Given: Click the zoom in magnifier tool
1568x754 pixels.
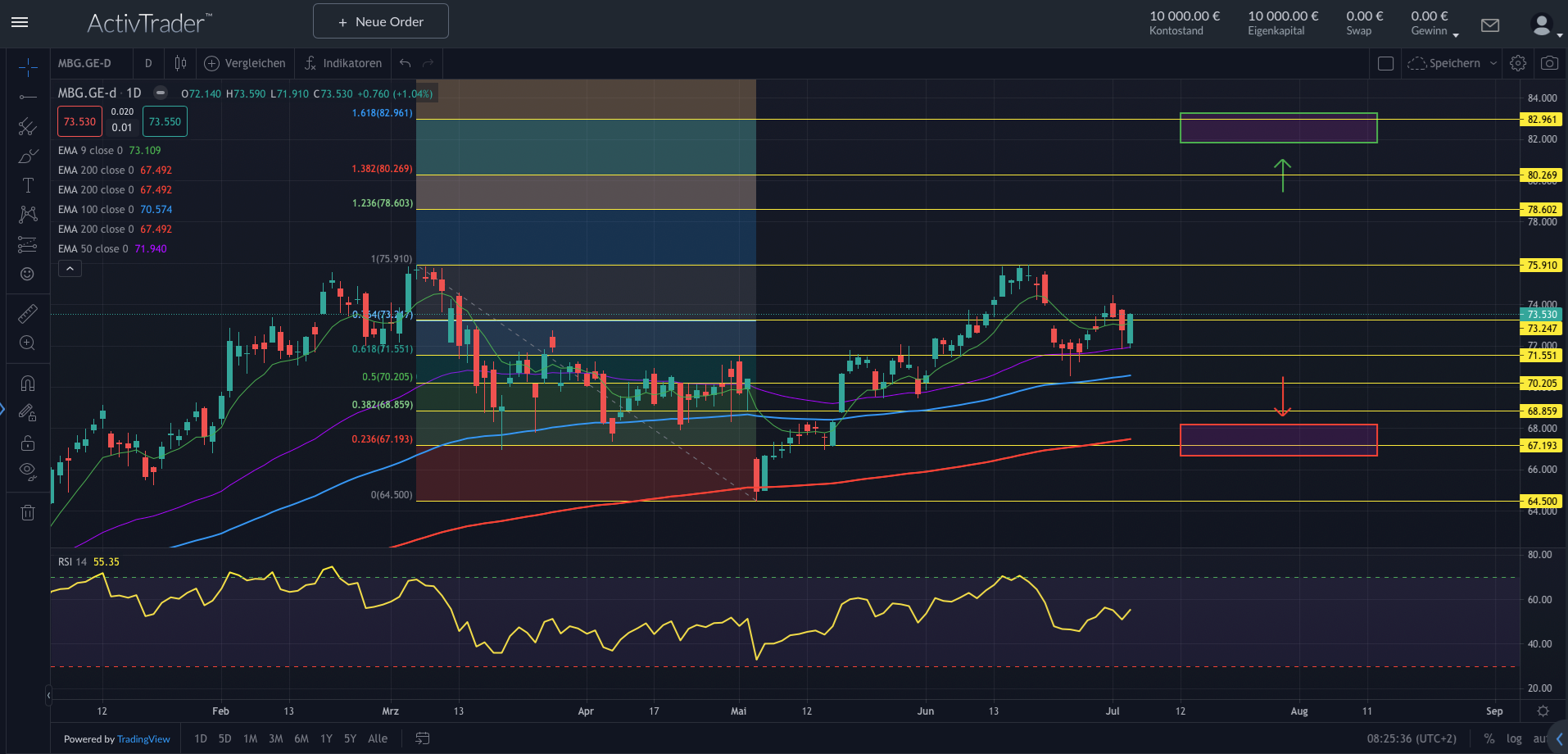Looking at the screenshot, I should pos(27,343).
